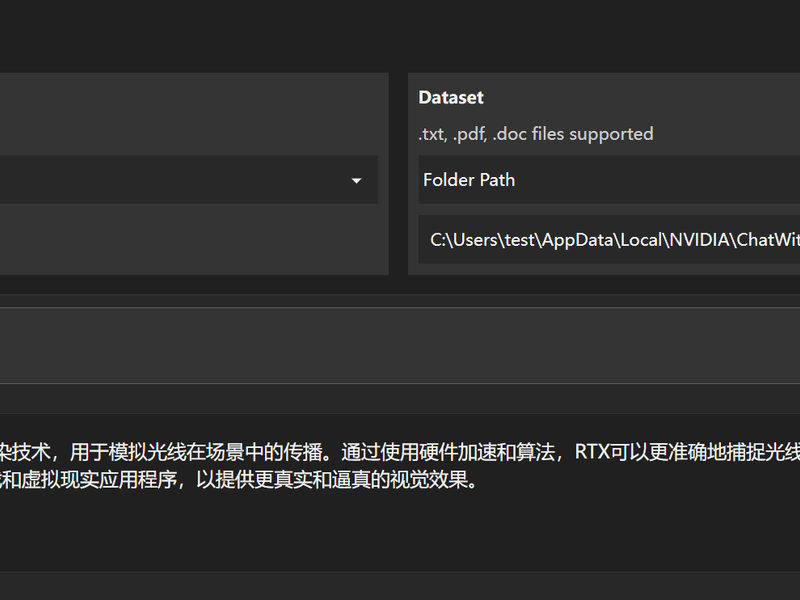Click the Folder Path label text

[469, 180]
